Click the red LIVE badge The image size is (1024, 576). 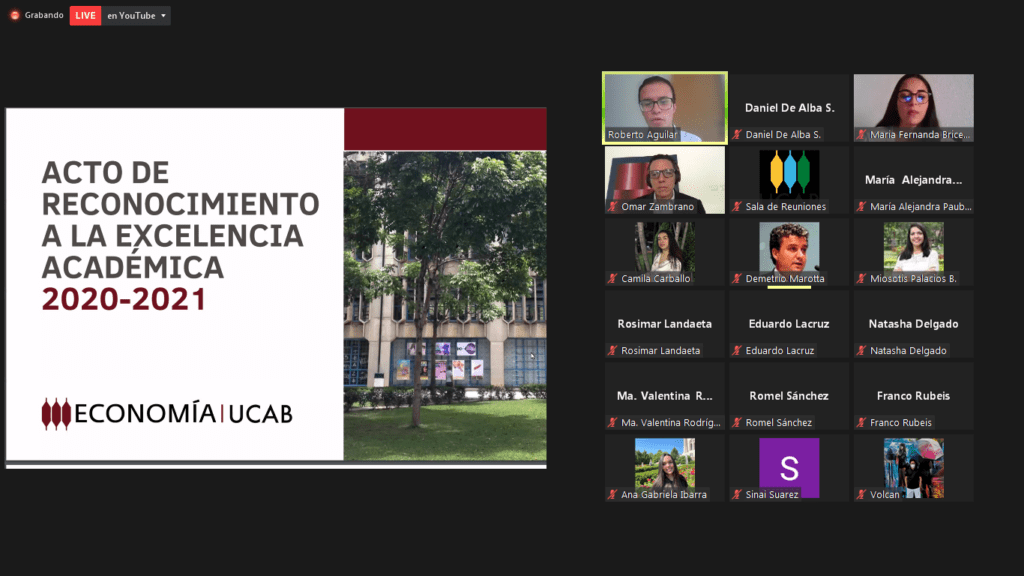coord(85,15)
